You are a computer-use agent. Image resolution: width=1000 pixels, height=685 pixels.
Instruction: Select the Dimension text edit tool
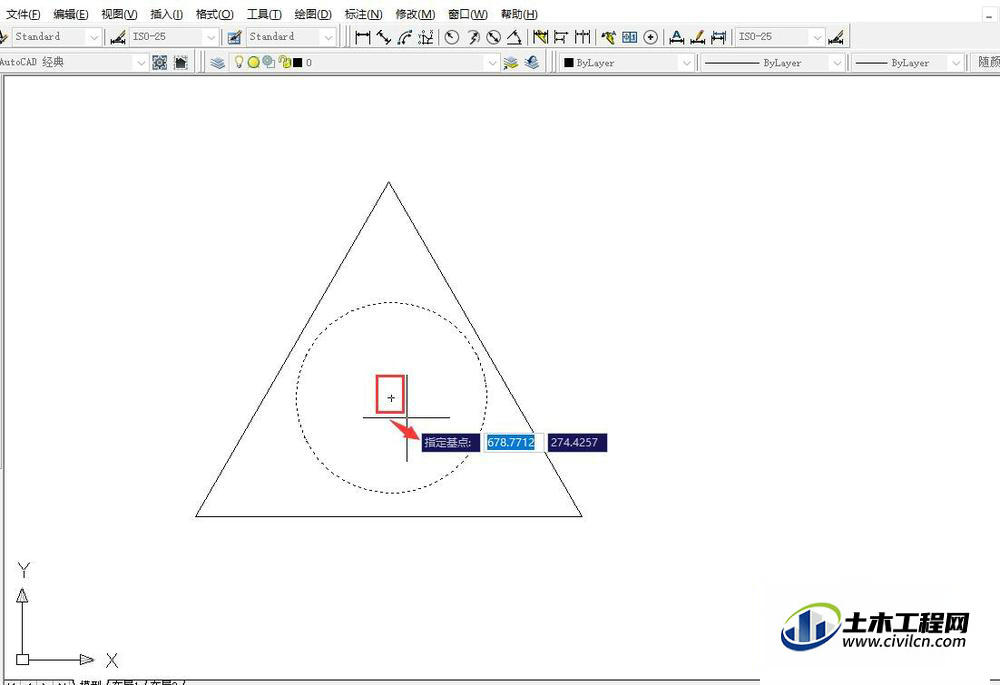click(677, 37)
